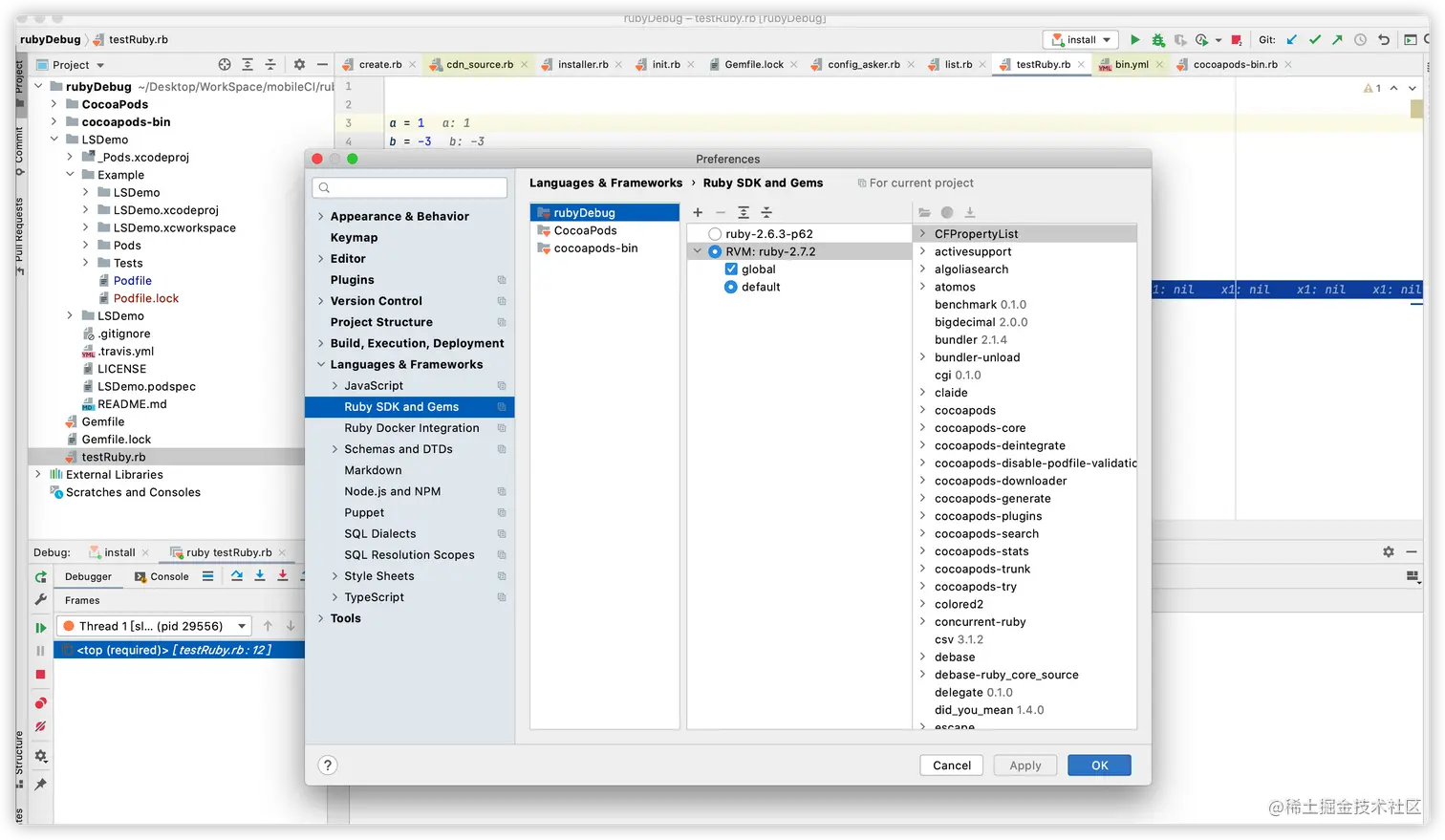Switch to the Console tab in Debug panel
Viewport: 1445px width, 840px height.
click(x=162, y=577)
